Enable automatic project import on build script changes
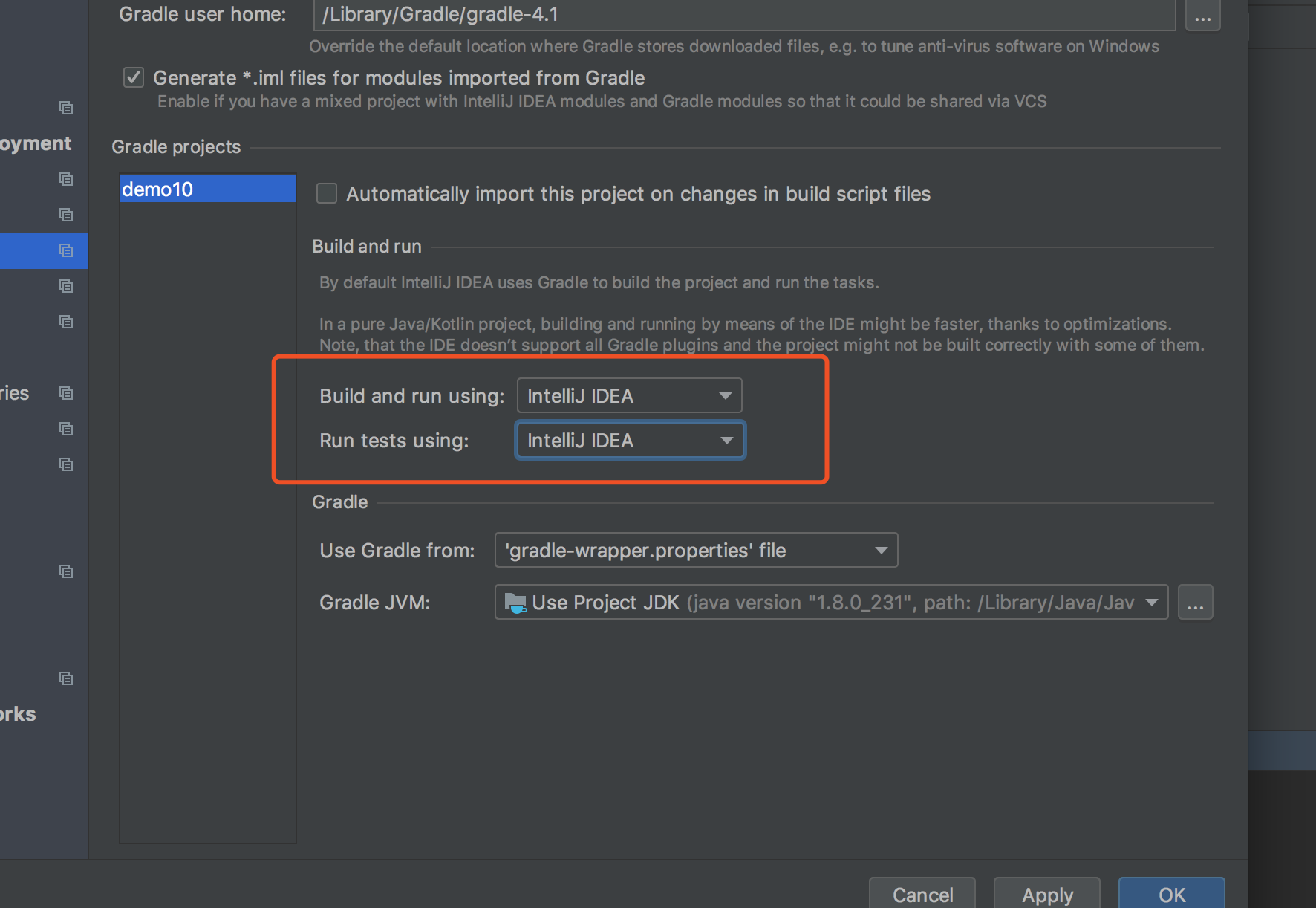The height and width of the screenshot is (908, 1316). click(x=326, y=193)
